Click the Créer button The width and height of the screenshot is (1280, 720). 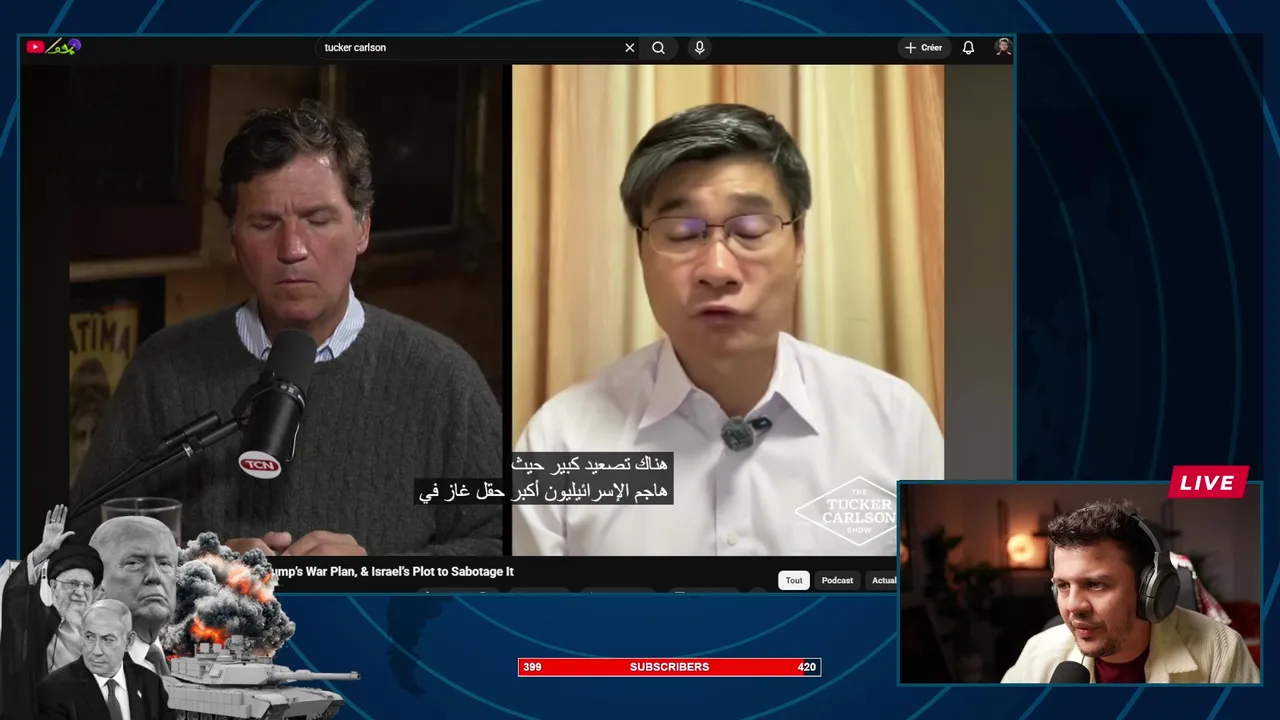(x=924, y=47)
